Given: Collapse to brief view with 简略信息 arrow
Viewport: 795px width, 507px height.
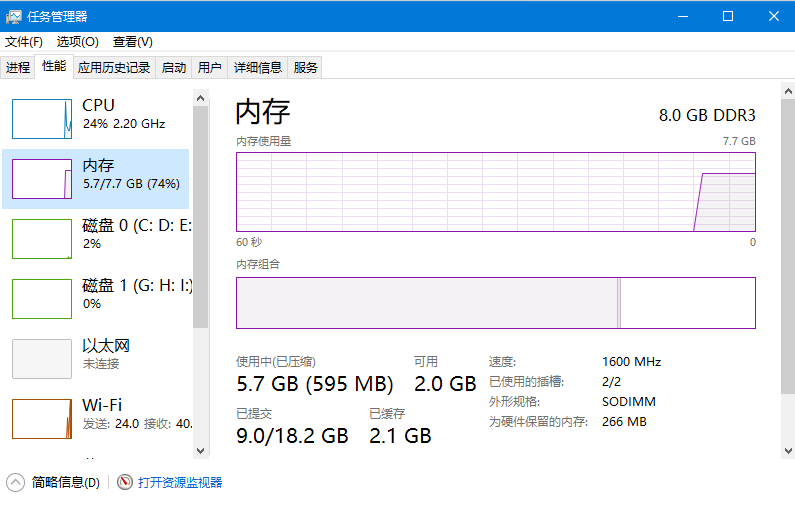Looking at the screenshot, I should 16,482.
